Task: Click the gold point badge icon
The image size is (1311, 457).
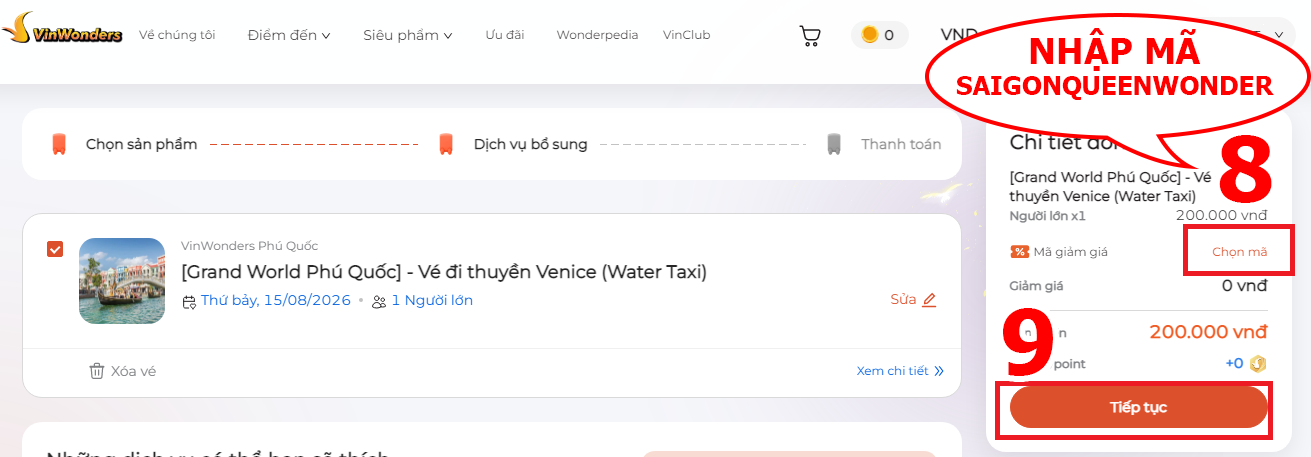Action: point(1259,363)
